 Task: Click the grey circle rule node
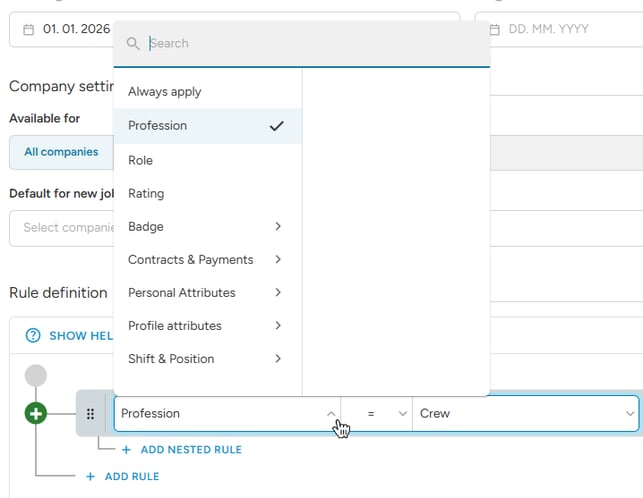[36, 376]
